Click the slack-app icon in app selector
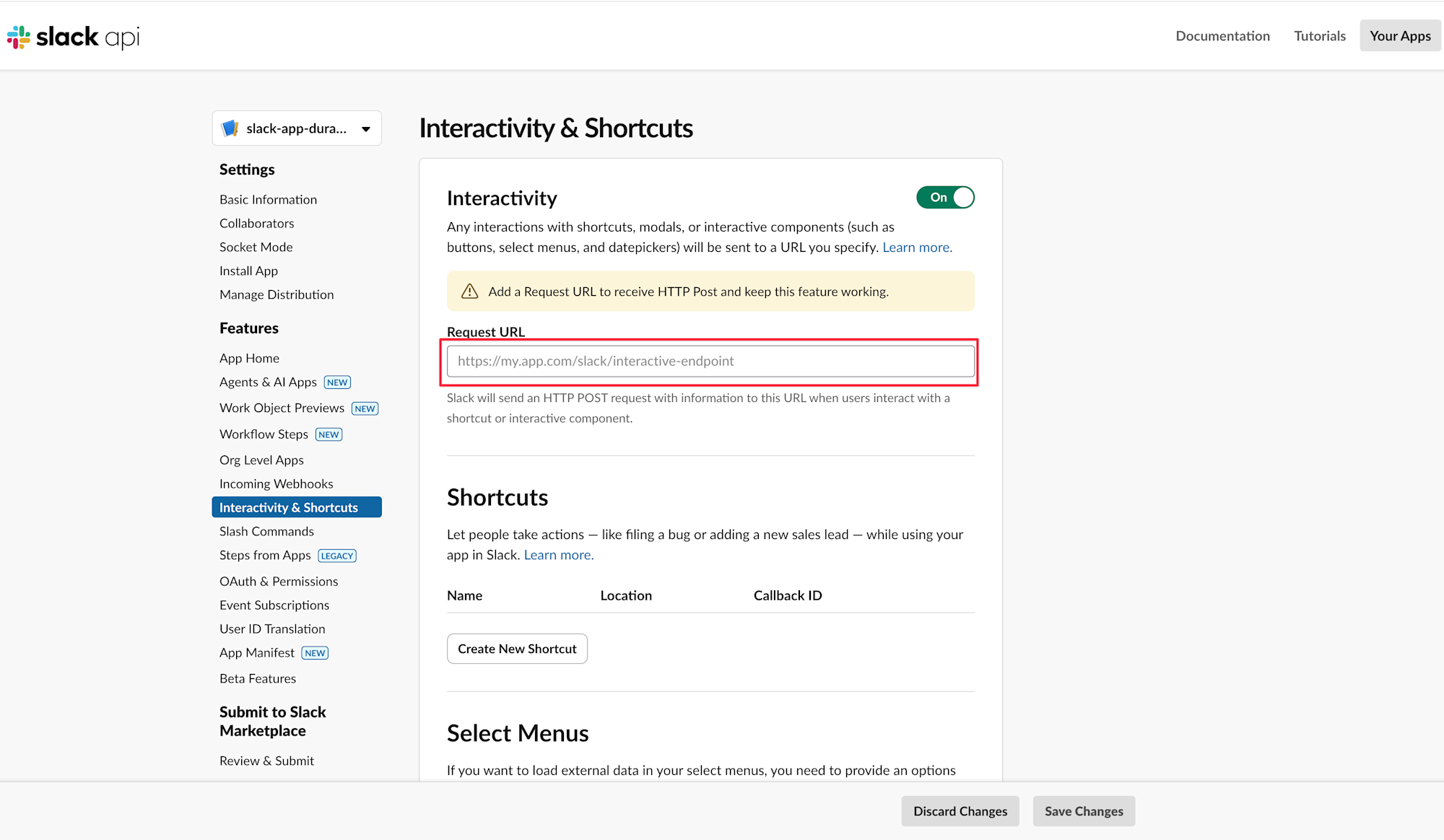Viewport: 1444px width, 840px height. [x=230, y=128]
